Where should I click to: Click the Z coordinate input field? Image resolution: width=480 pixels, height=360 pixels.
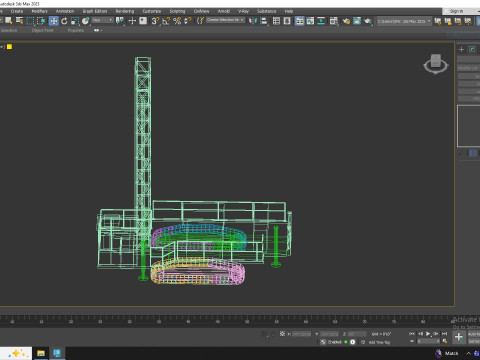(x=357, y=334)
